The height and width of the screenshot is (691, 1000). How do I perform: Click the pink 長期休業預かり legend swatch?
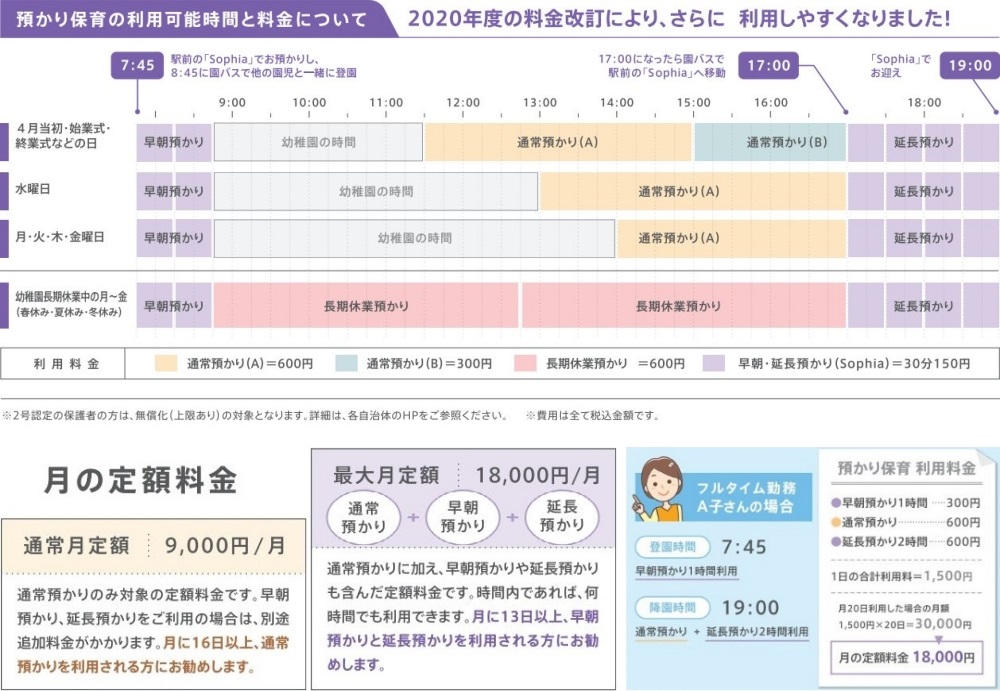tap(525, 364)
